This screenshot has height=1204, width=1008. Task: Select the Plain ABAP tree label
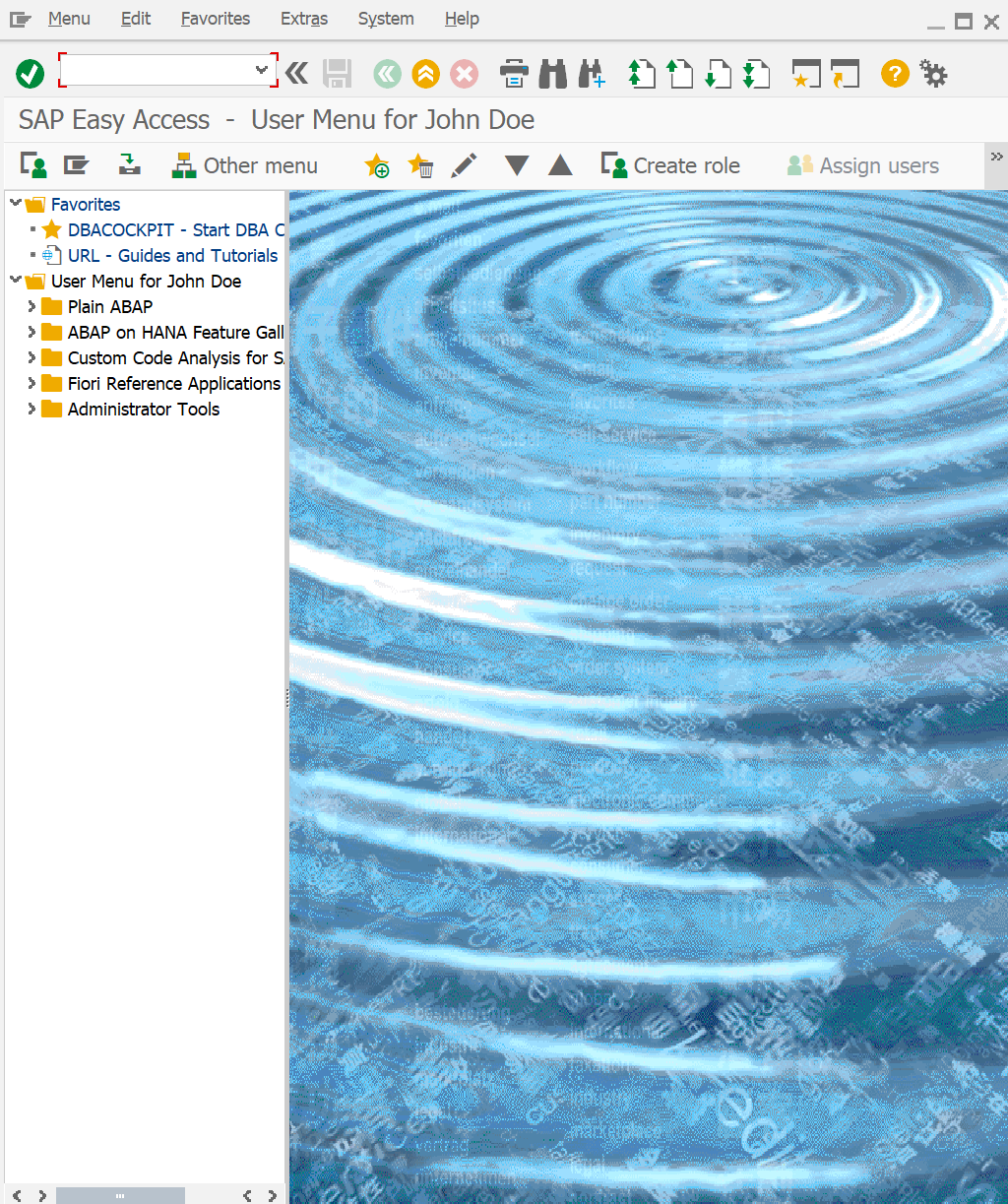coord(110,306)
